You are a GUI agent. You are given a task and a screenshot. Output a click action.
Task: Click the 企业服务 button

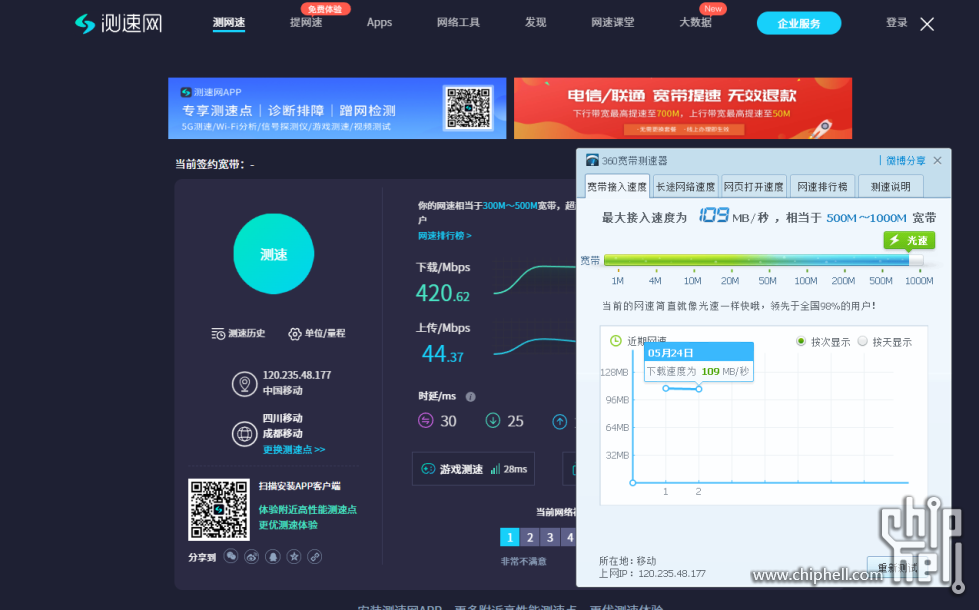click(x=799, y=24)
